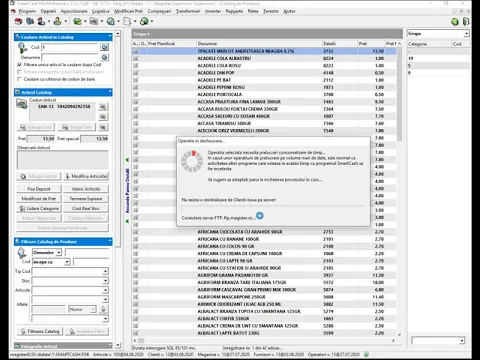This screenshot has width=480, height=360.
Task: Click the search icon beside the Denumire field
Action: tap(104, 57)
